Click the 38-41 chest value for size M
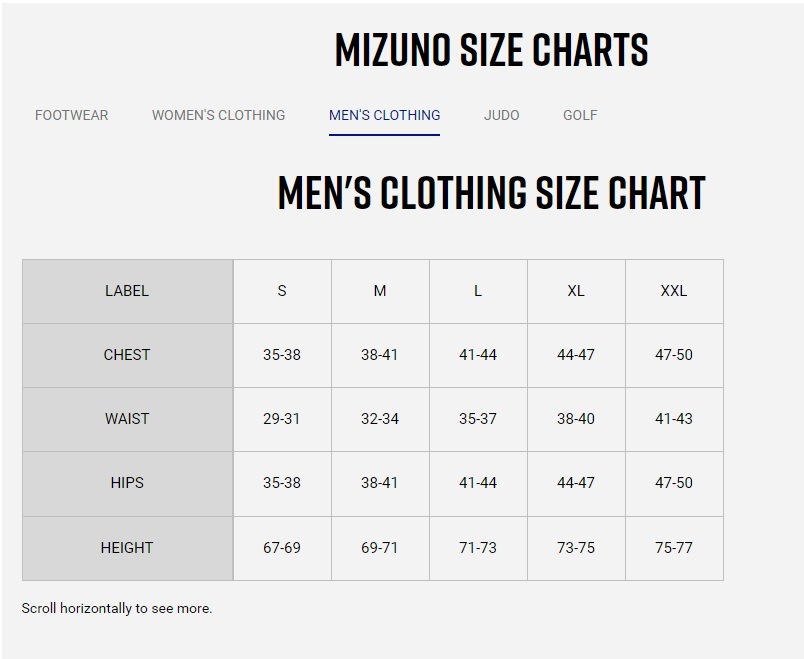 pyautogui.click(x=379, y=355)
